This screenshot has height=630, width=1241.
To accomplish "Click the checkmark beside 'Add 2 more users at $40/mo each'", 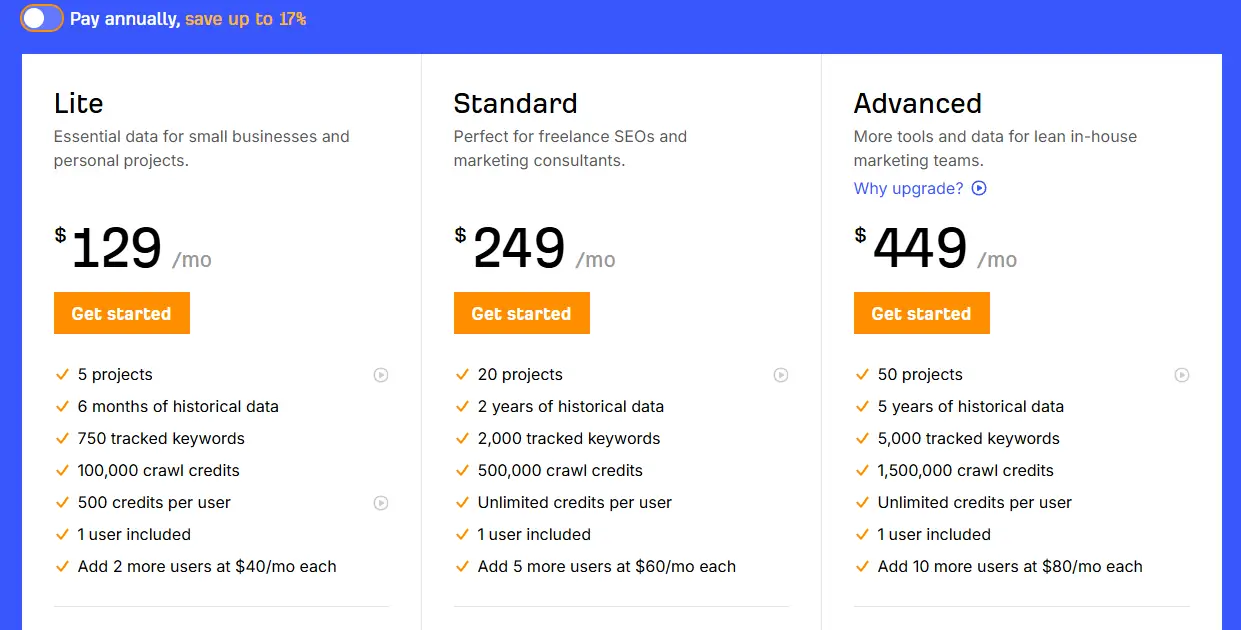I will coord(62,566).
